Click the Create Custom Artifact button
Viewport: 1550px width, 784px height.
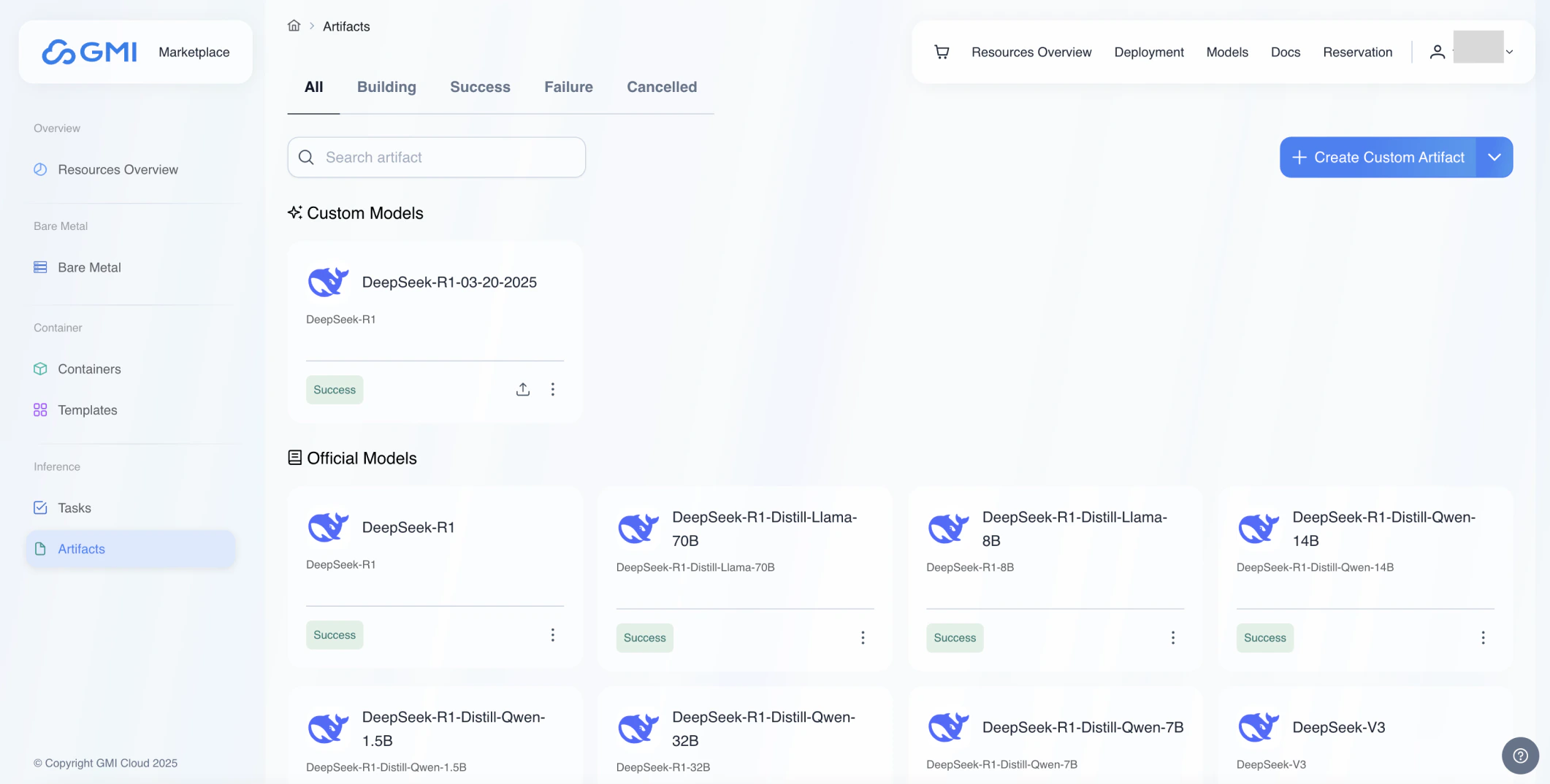pyautogui.click(x=1378, y=157)
